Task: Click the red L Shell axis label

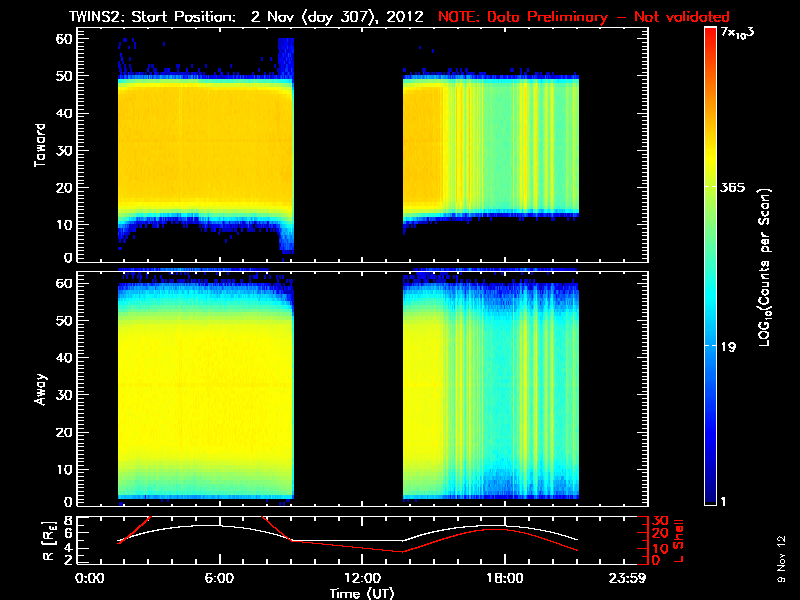Action: [678, 539]
